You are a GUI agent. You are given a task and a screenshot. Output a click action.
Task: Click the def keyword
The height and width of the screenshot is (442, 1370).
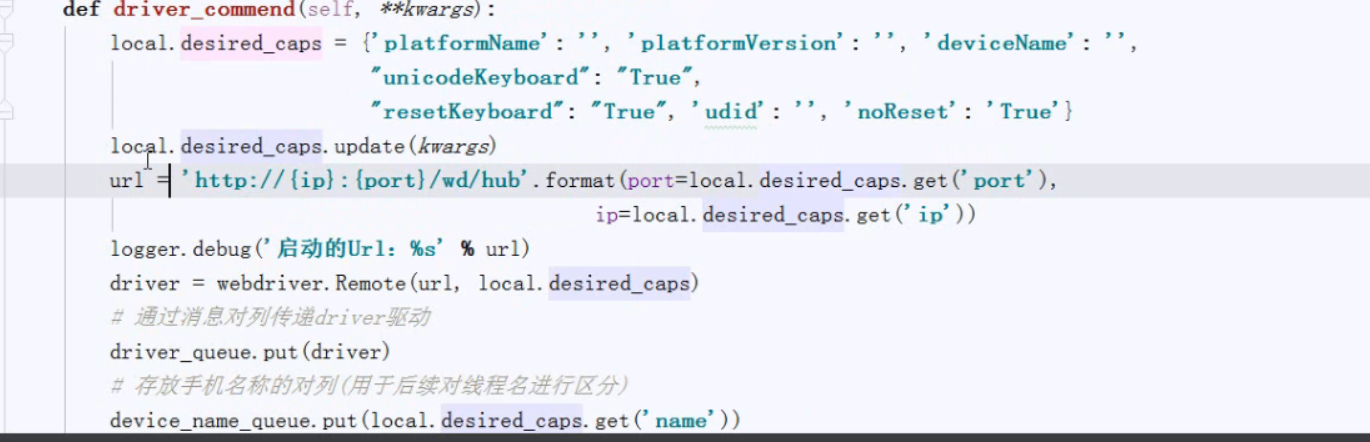point(81,11)
